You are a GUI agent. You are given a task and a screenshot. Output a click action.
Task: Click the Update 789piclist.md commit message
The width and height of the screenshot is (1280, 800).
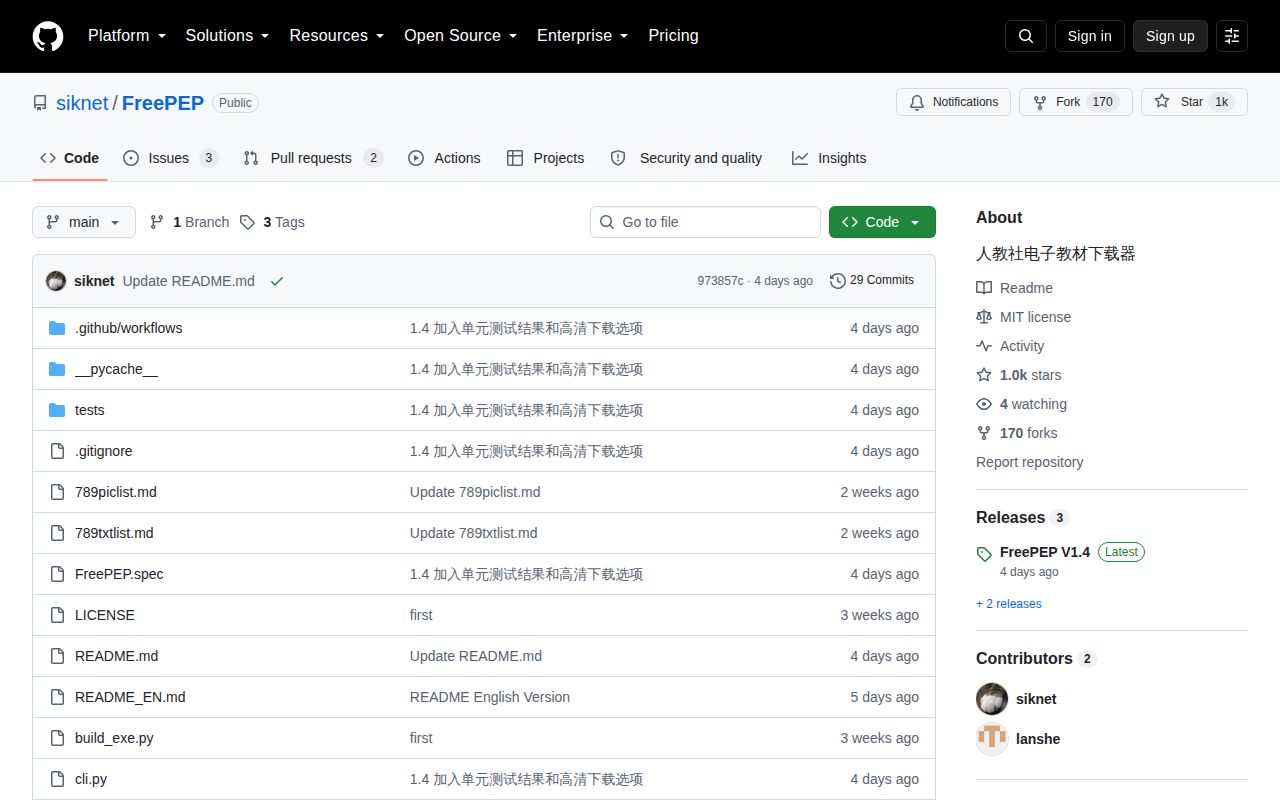click(x=475, y=492)
